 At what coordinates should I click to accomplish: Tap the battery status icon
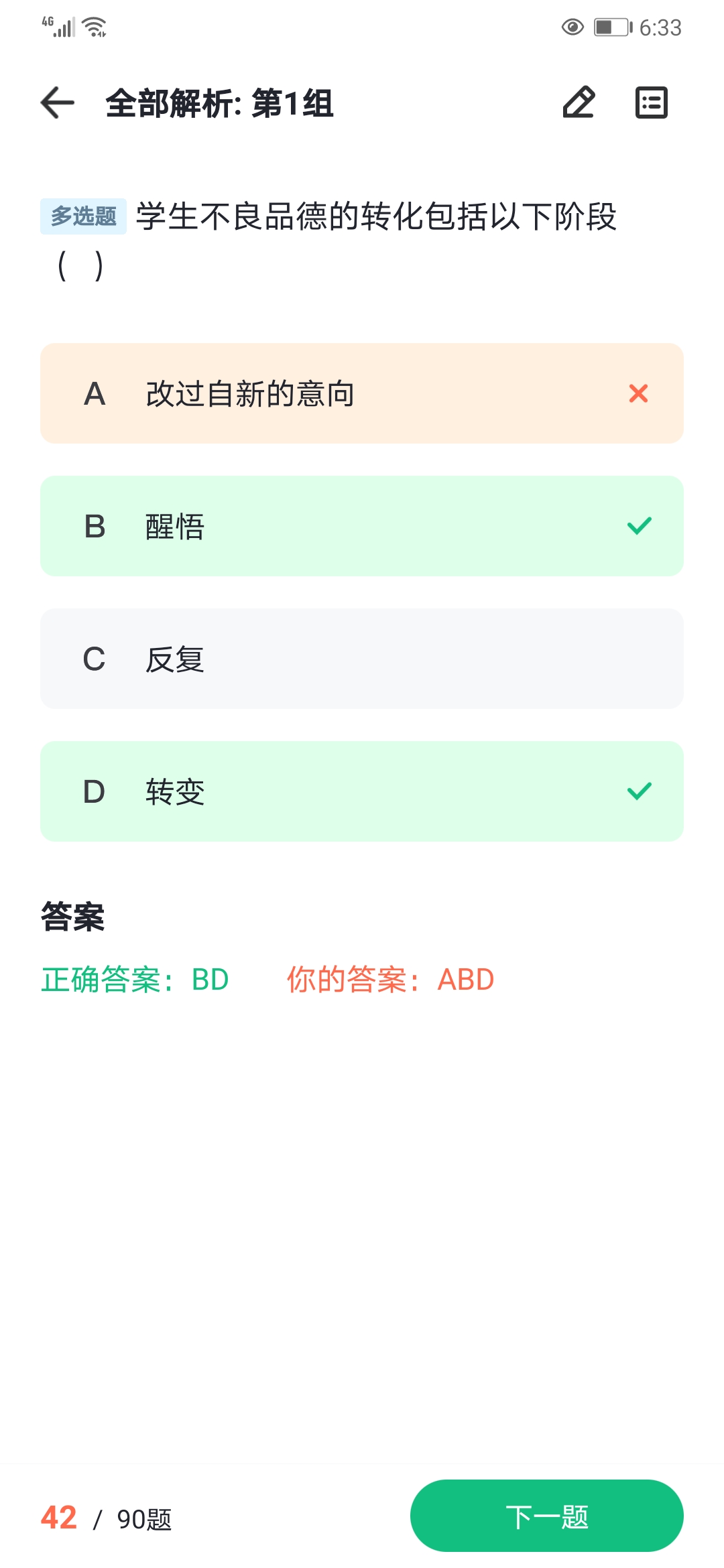[x=613, y=27]
